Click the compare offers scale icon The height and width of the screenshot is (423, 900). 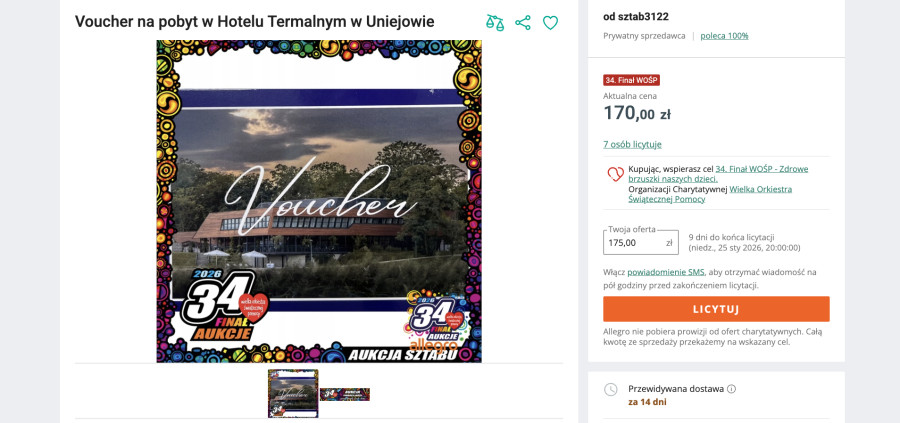point(495,22)
